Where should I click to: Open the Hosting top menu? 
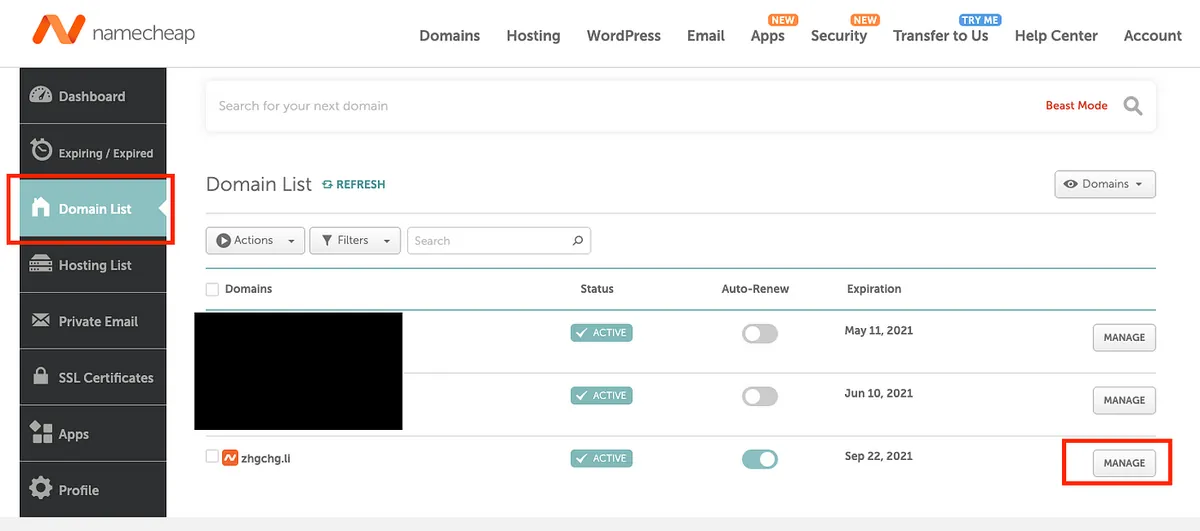(533, 36)
